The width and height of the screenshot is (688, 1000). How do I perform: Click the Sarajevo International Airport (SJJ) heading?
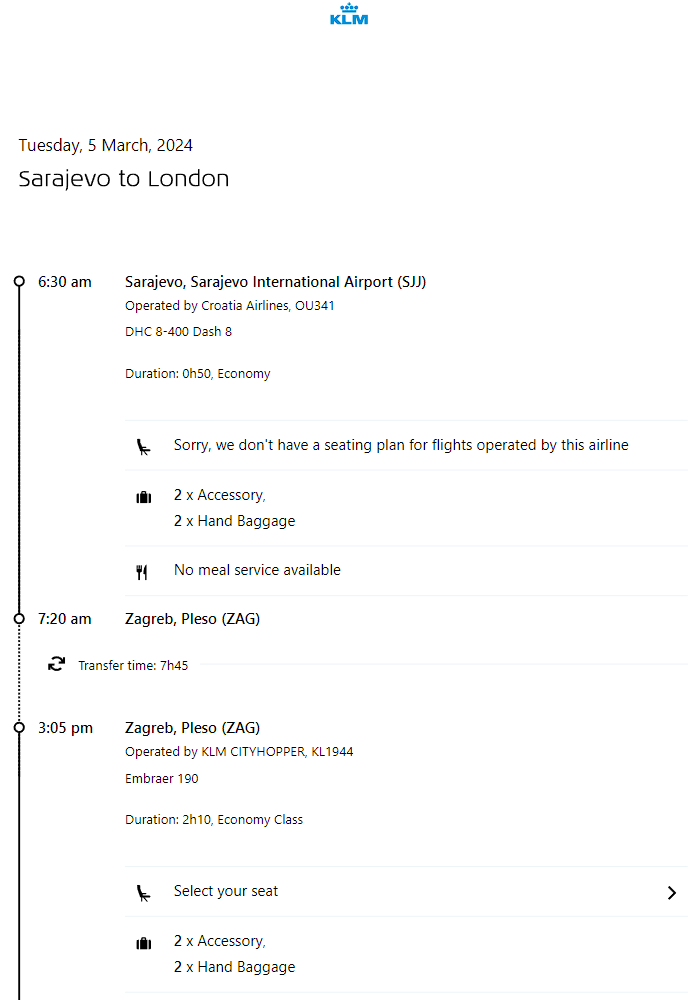(x=275, y=282)
